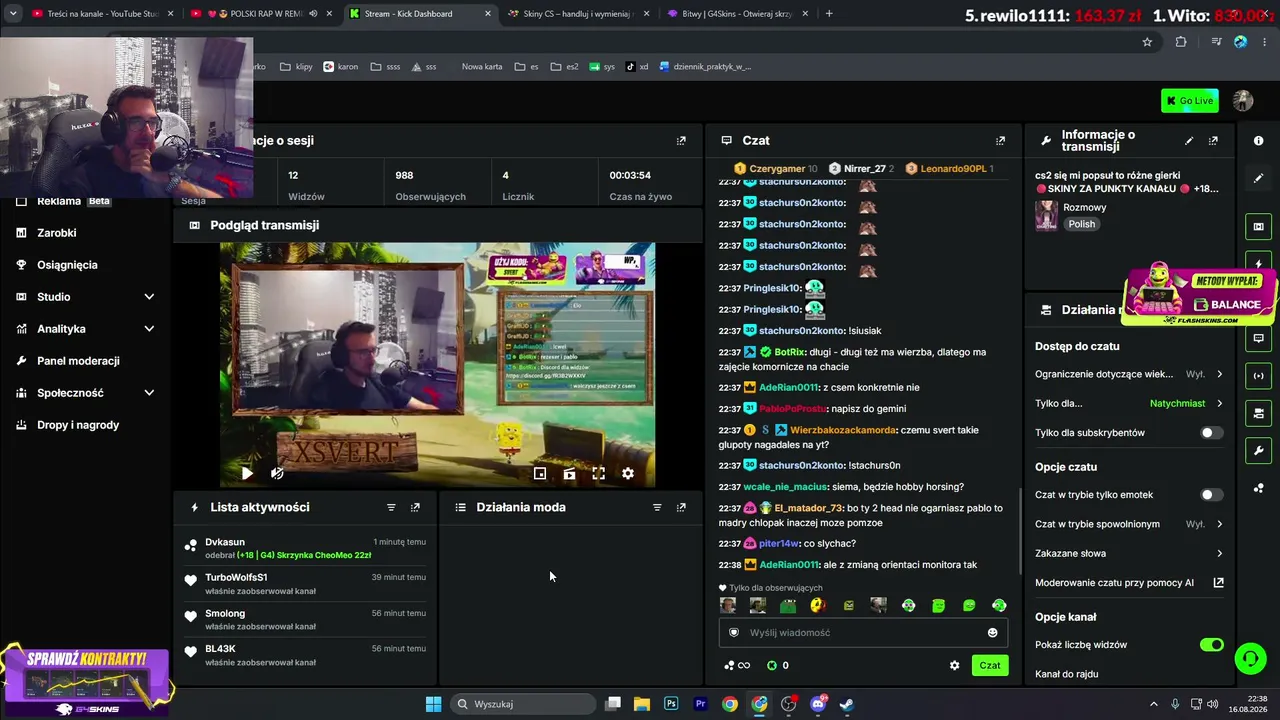1280x720 pixels.
Task: Switch to YouTube Studio tab
Action: tap(102, 14)
